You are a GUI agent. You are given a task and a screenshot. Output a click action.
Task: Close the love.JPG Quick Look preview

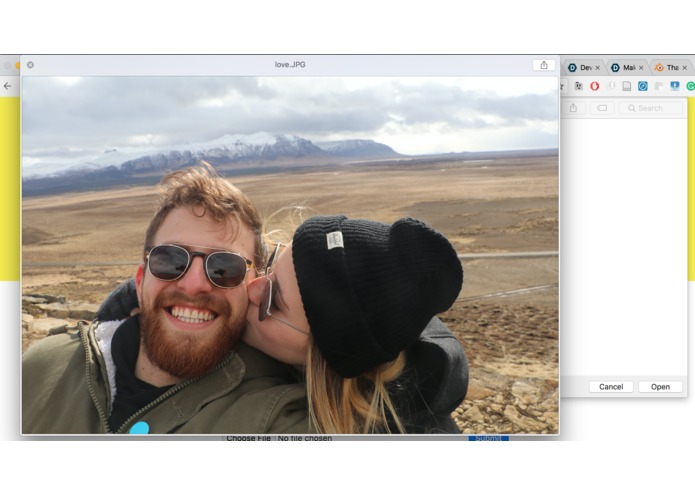(x=30, y=65)
